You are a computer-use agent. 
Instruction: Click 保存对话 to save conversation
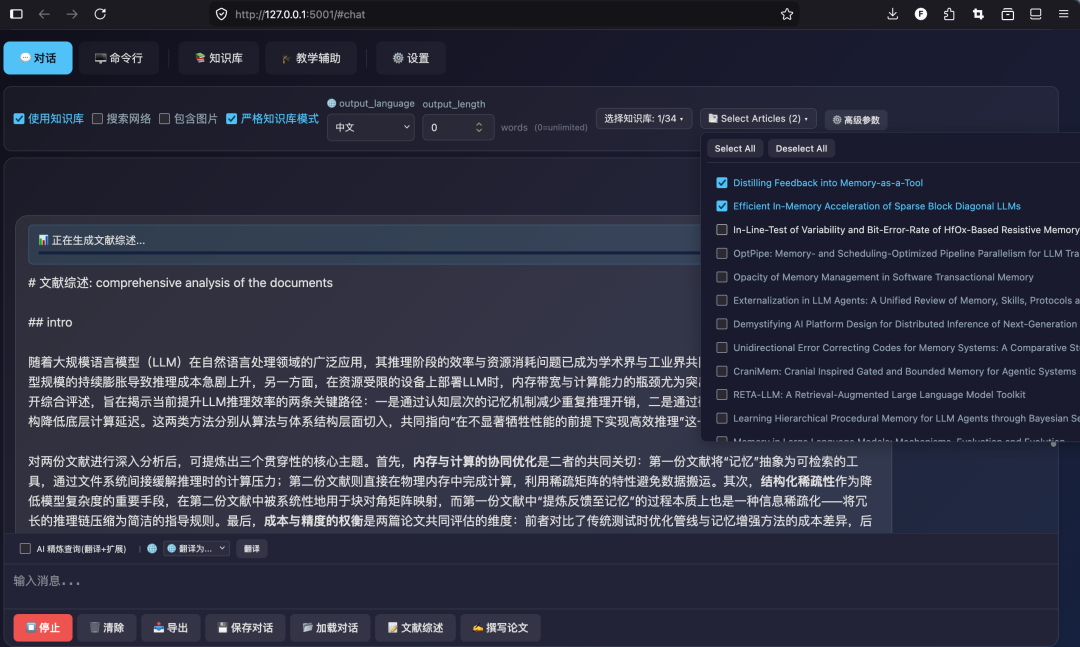pos(245,628)
